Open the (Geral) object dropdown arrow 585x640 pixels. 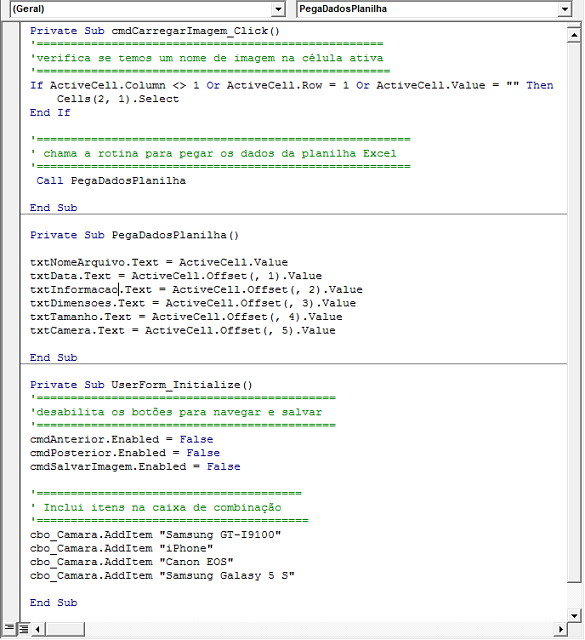(x=278, y=9)
